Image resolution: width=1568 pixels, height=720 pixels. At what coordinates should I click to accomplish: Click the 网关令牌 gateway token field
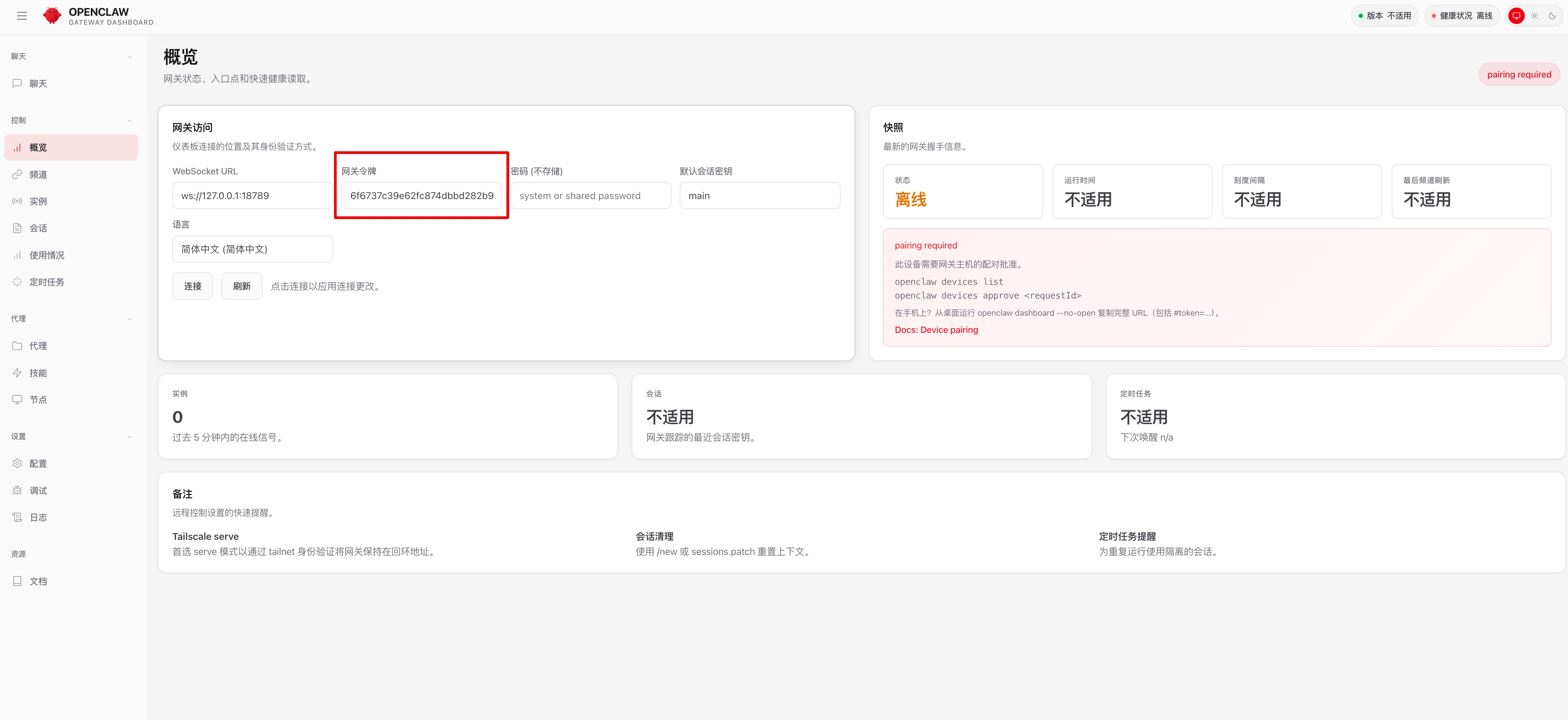pos(421,196)
